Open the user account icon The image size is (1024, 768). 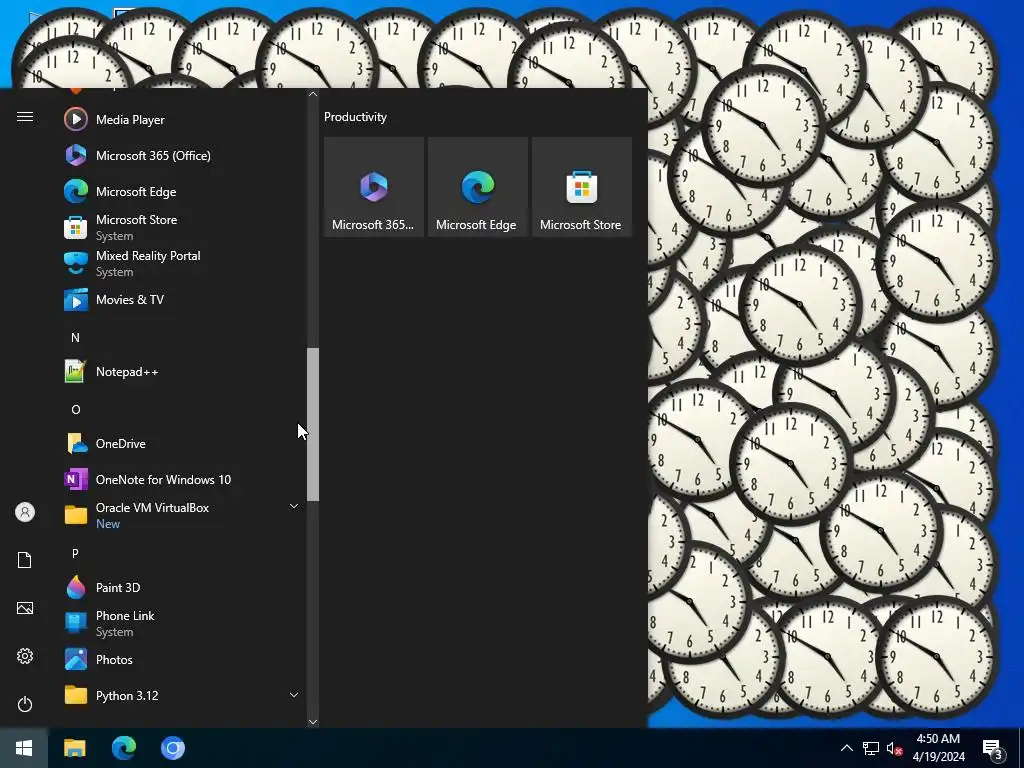click(x=25, y=512)
